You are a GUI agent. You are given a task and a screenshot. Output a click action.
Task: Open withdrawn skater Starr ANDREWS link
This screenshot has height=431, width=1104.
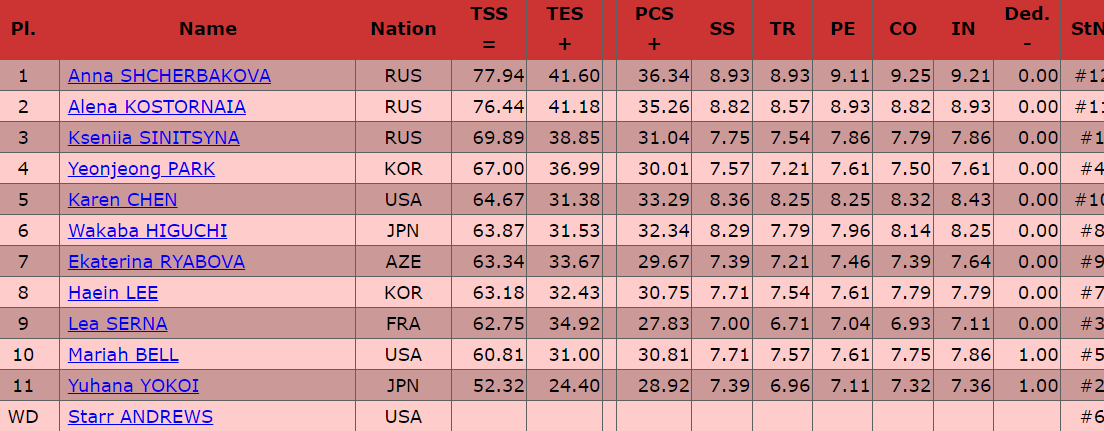[x=140, y=417]
